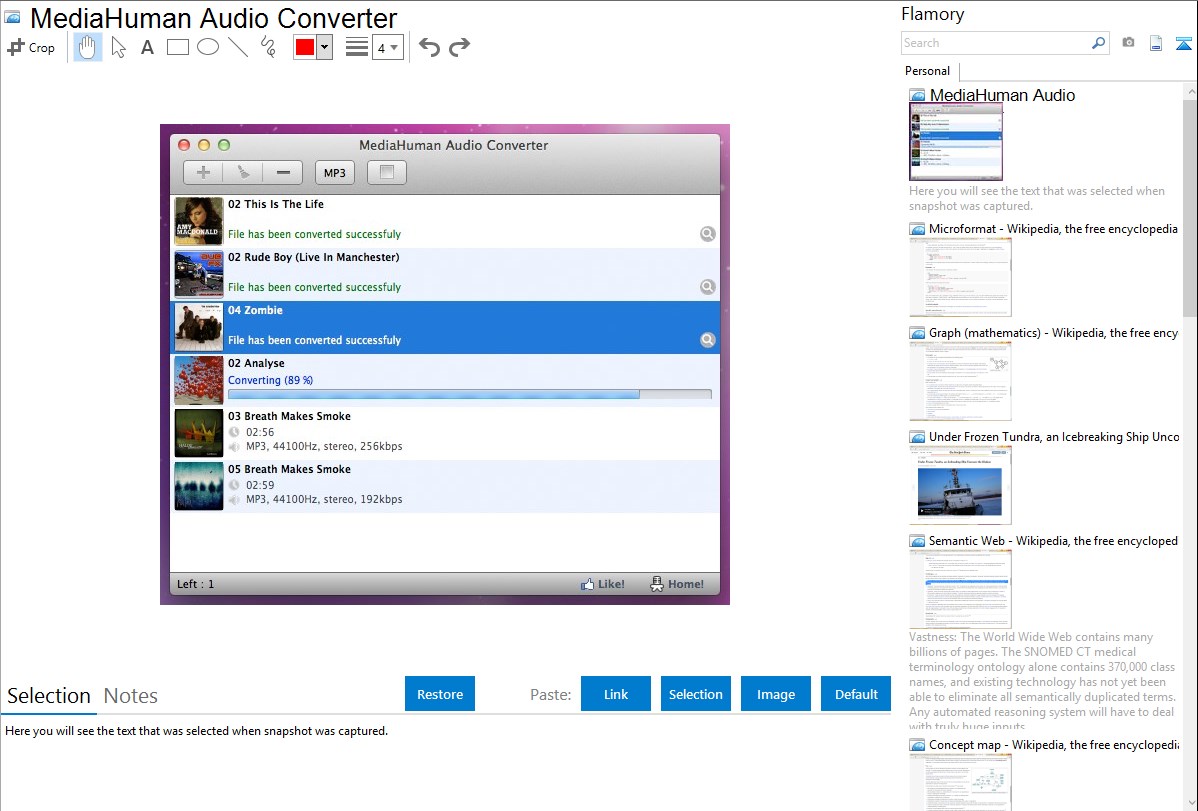This screenshot has width=1198, height=811.
Task: Open the Microformat Wikipedia snapshot thumbnail
Action: click(x=960, y=277)
